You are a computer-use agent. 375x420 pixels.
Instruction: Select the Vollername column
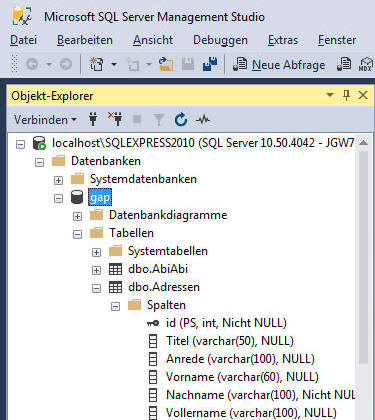pos(251,413)
